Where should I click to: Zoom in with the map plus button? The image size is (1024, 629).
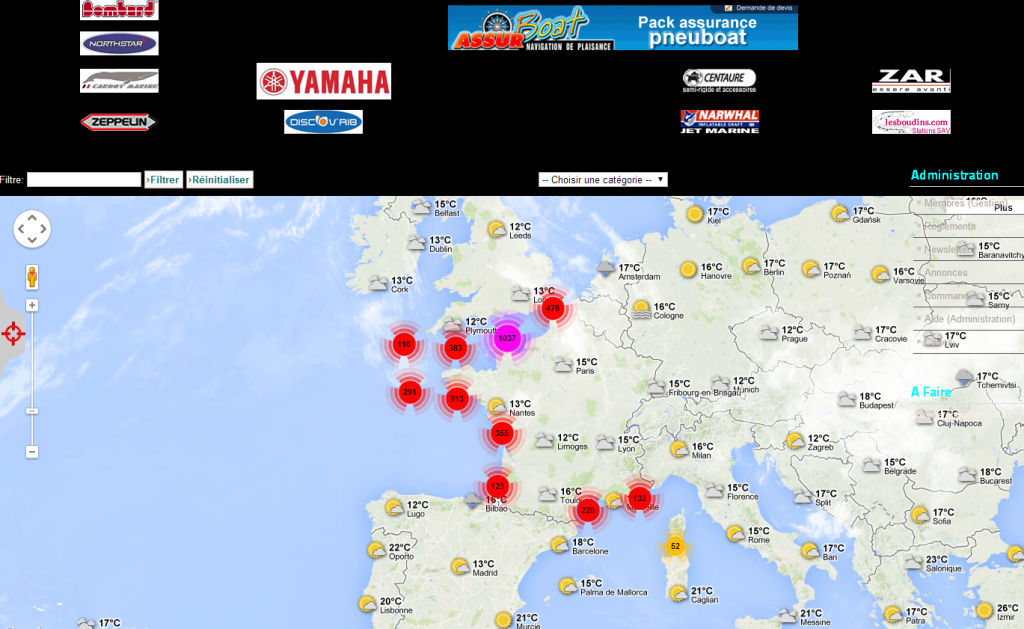(32, 305)
